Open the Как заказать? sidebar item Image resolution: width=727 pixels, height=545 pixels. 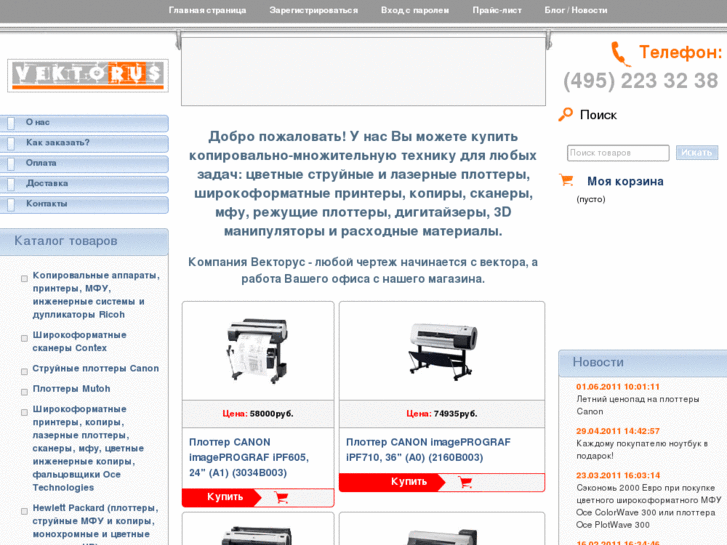pos(84,143)
